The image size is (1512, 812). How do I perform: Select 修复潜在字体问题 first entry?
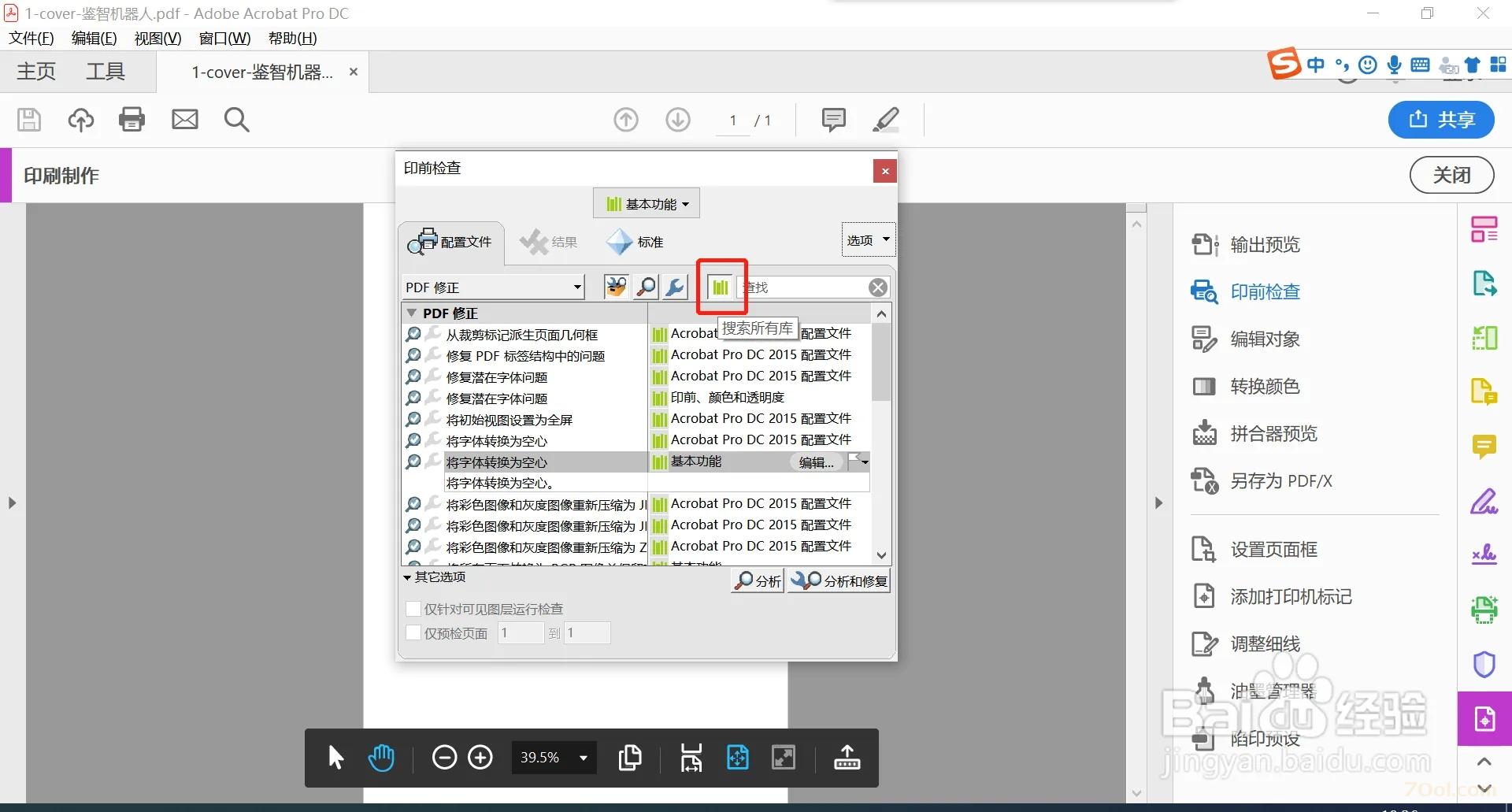point(497,377)
